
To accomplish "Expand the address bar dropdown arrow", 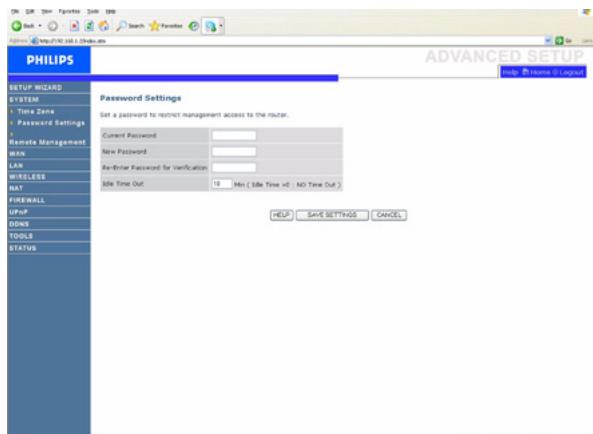I will (x=548, y=40).
